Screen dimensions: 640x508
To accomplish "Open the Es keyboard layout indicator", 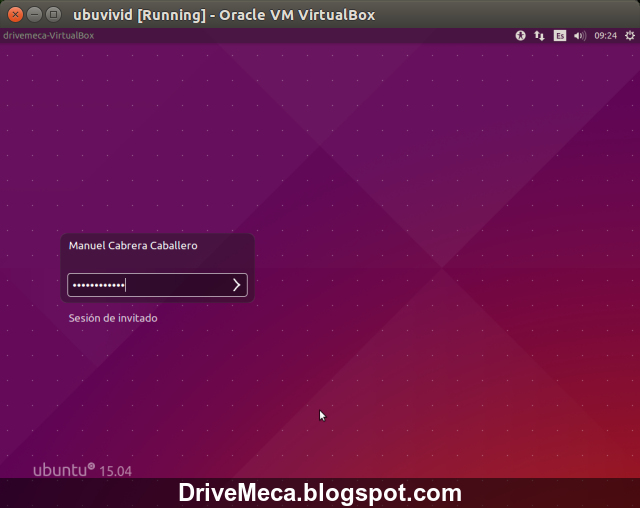I will [x=560, y=36].
